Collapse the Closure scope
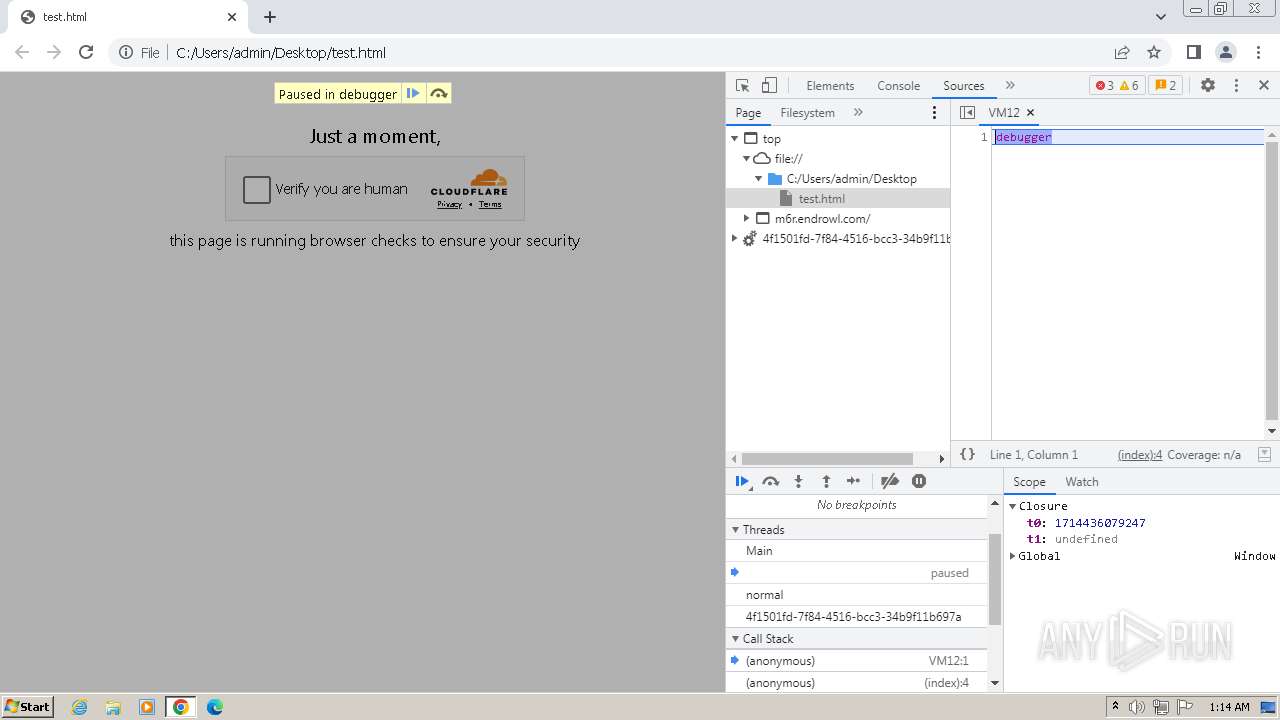The image size is (1280, 720). coord(1013,507)
